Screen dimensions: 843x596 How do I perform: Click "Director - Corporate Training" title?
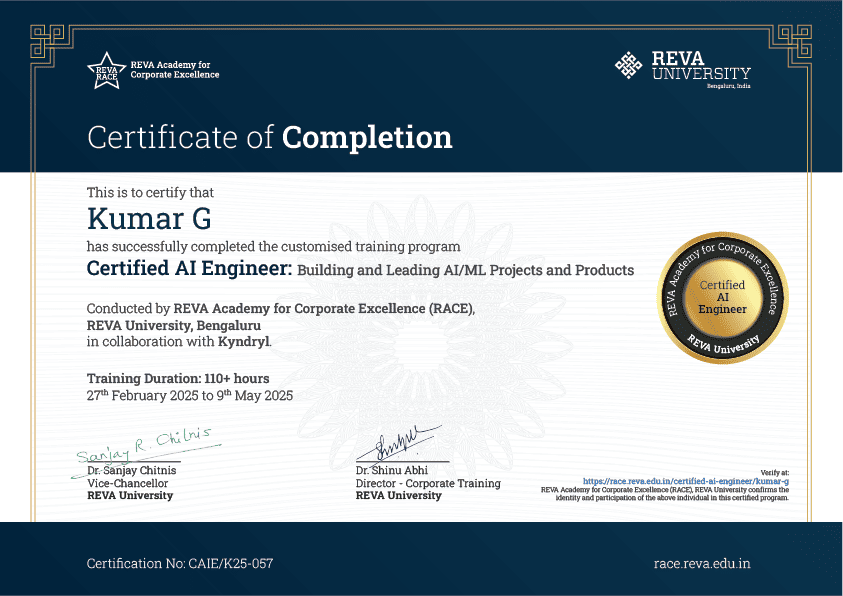click(428, 483)
